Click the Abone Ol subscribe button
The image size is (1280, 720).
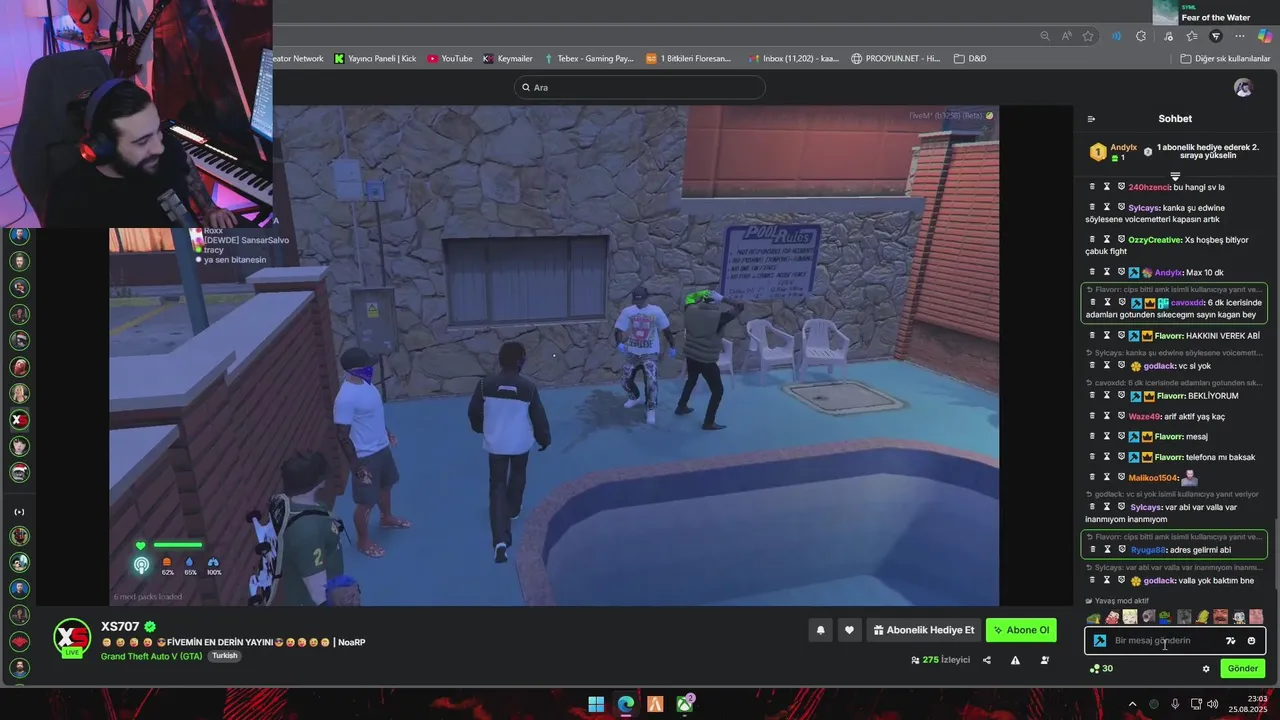(1021, 630)
